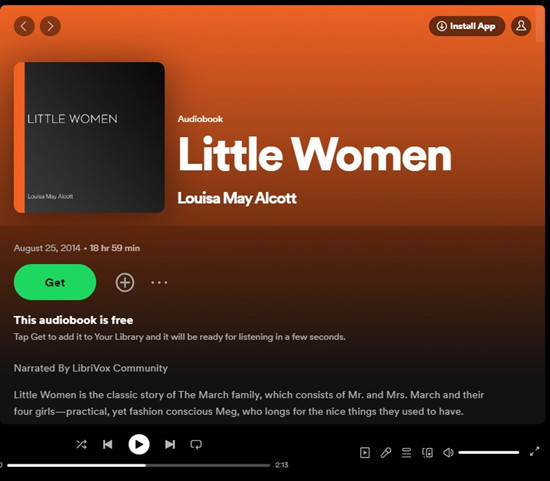Seek within the playback progress bar
This screenshot has height=481, width=550.
coord(139,465)
